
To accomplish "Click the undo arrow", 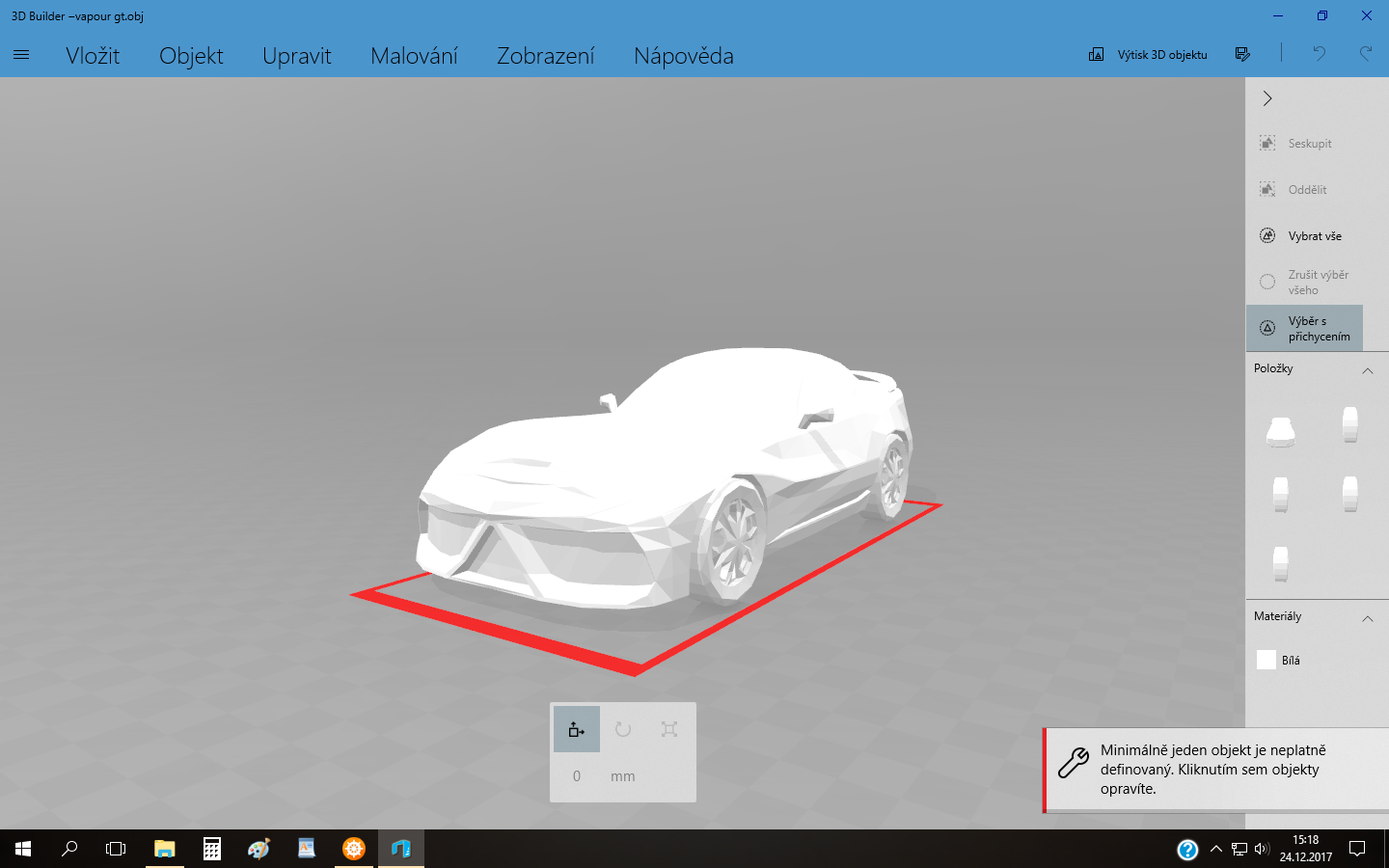I will pos(1319,54).
